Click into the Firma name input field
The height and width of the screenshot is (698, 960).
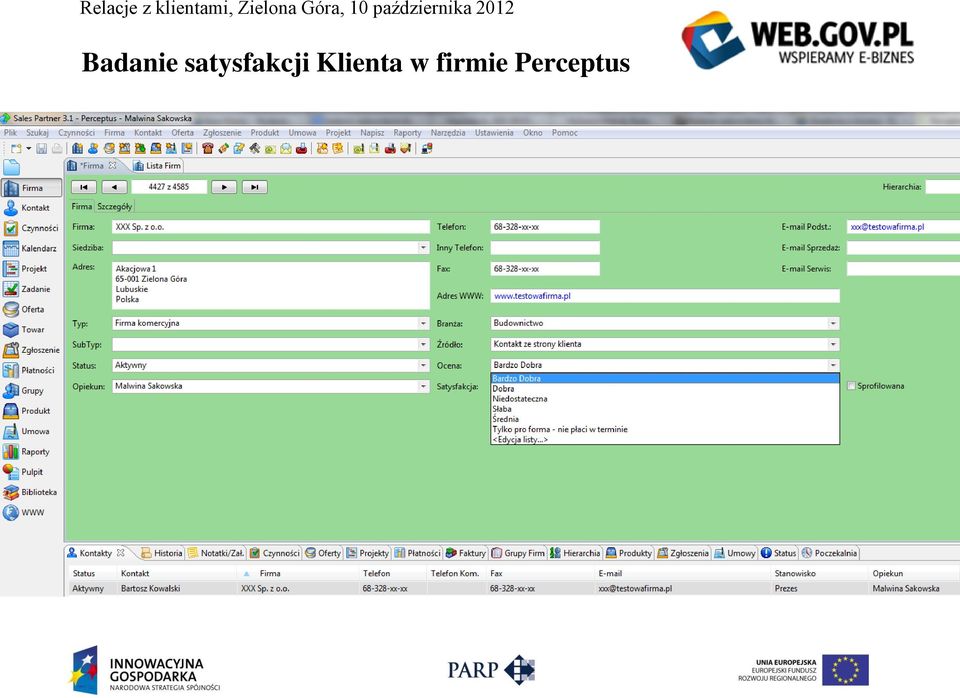271,227
